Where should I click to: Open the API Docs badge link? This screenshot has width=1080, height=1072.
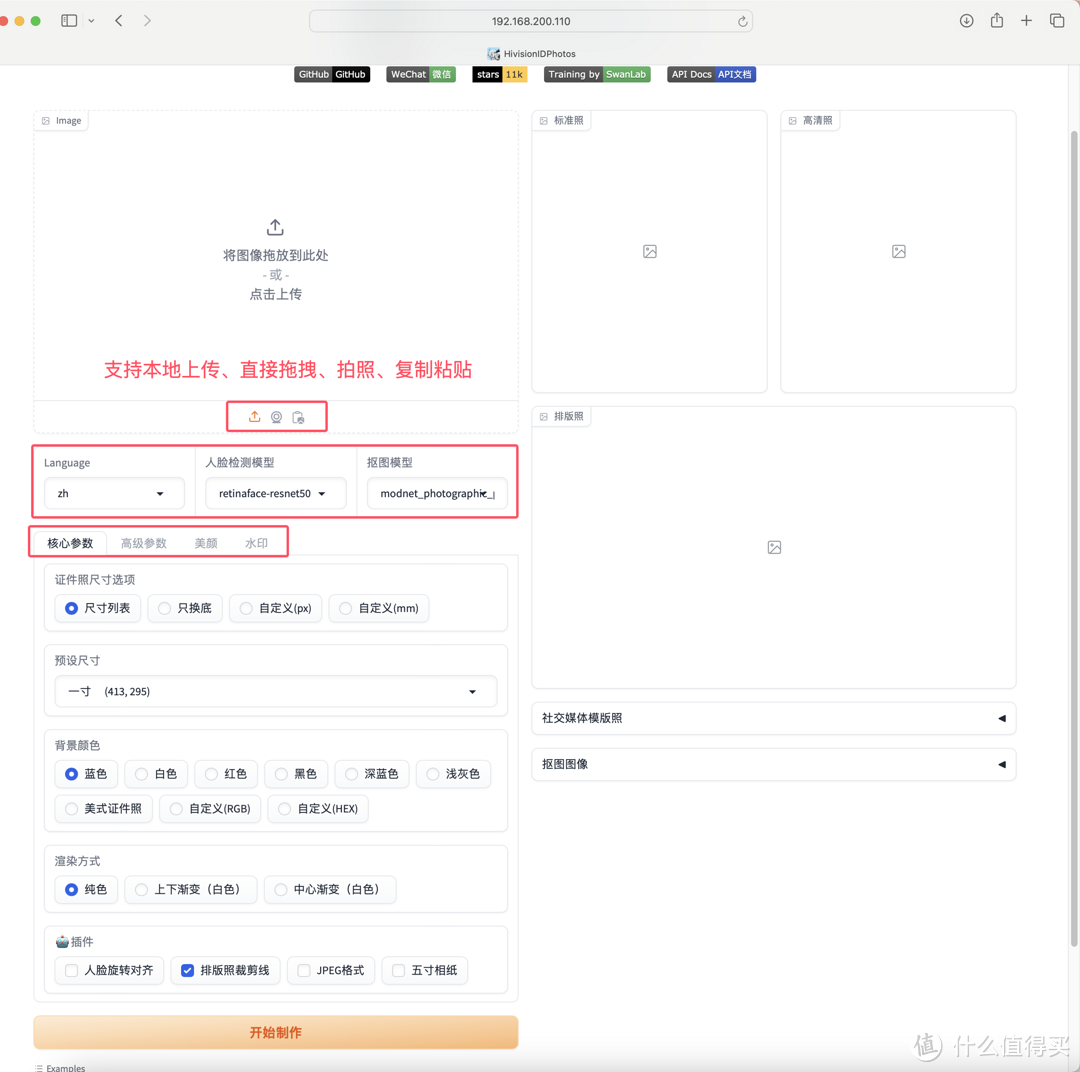[x=711, y=74]
